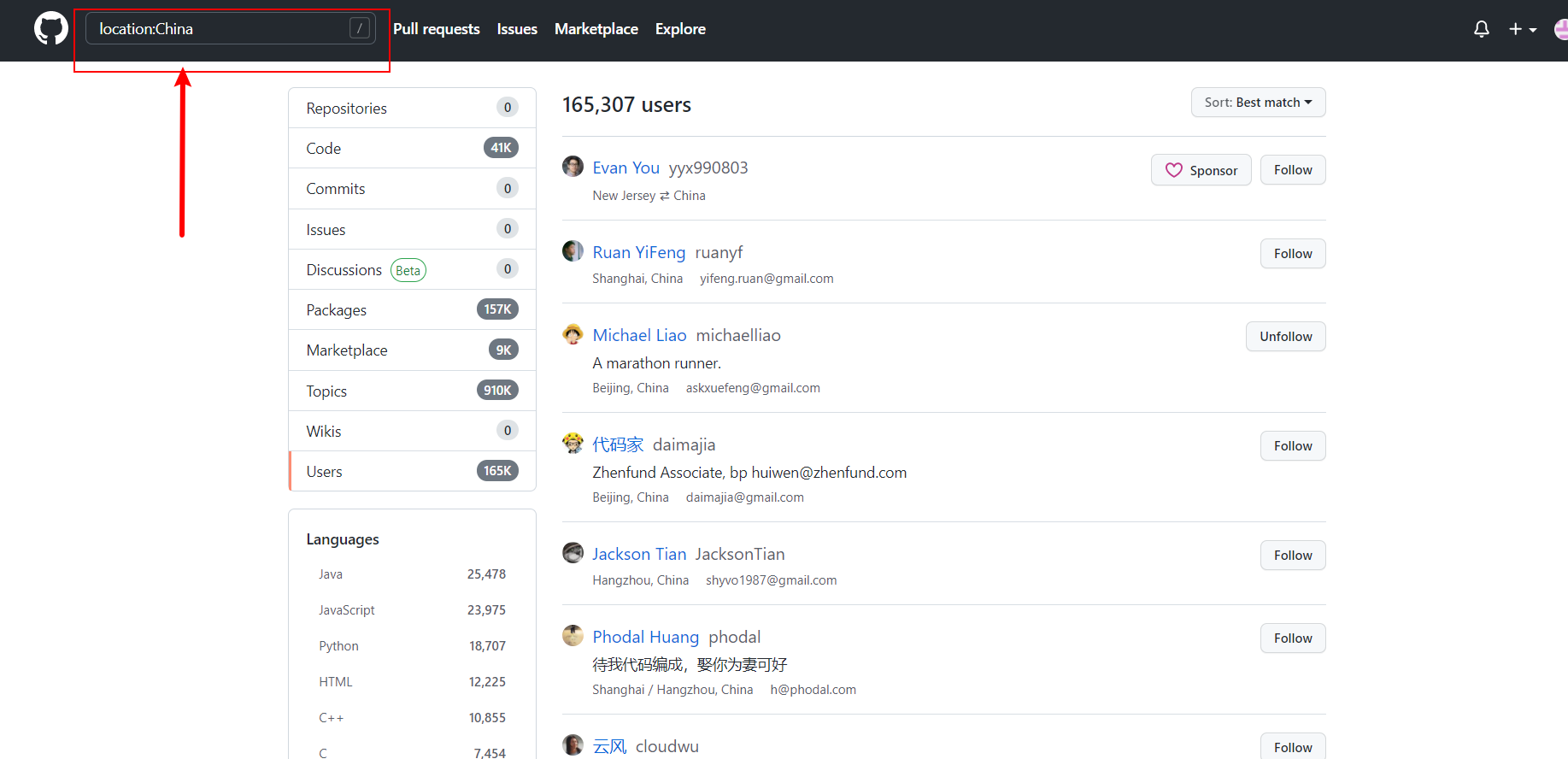This screenshot has height=759, width=1568.
Task: Open the plus create-new menu
Action: [1523, 29]
